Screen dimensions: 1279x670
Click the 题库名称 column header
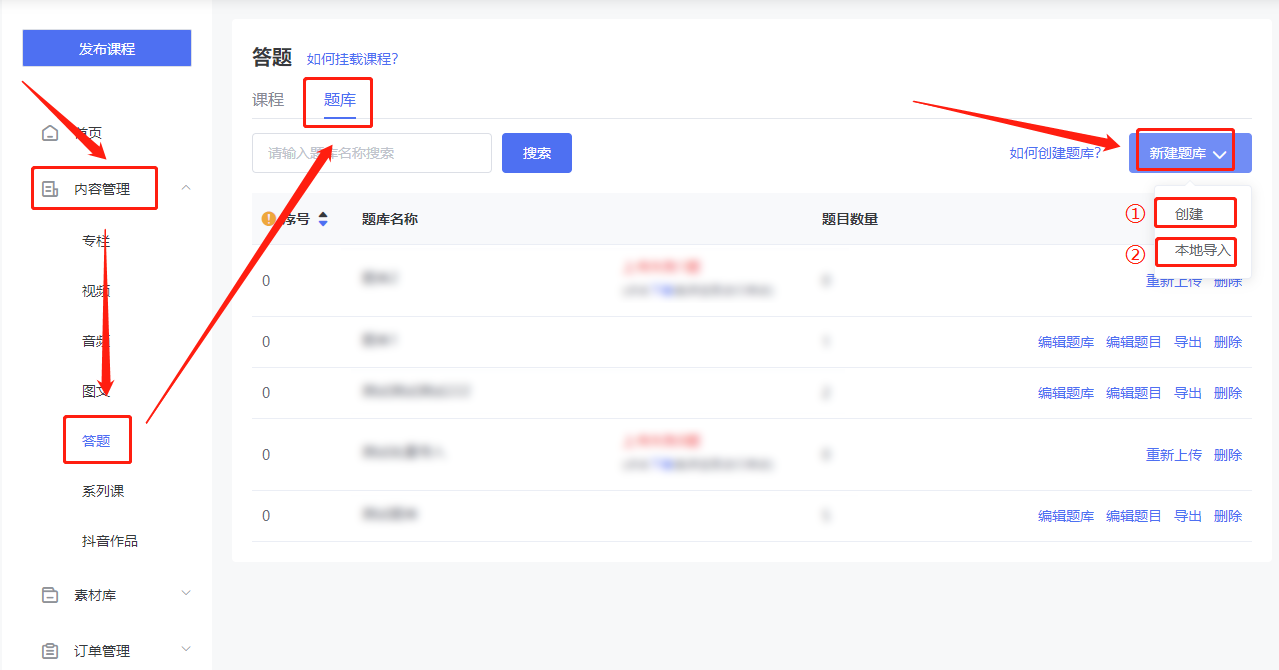coord(390,219)
